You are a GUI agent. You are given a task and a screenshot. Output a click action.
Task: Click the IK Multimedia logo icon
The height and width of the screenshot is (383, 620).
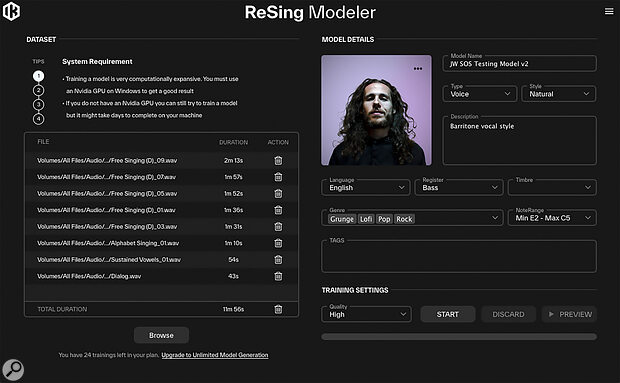click(11, 11)
